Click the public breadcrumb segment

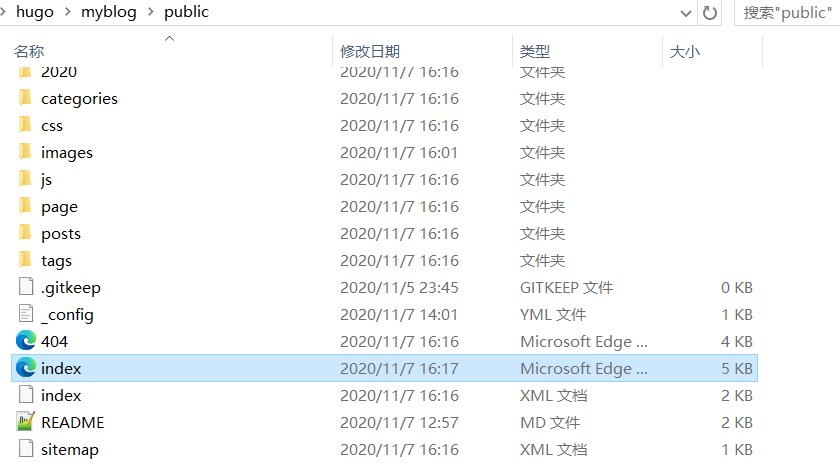pyautogui.click(x=186, y=12)
